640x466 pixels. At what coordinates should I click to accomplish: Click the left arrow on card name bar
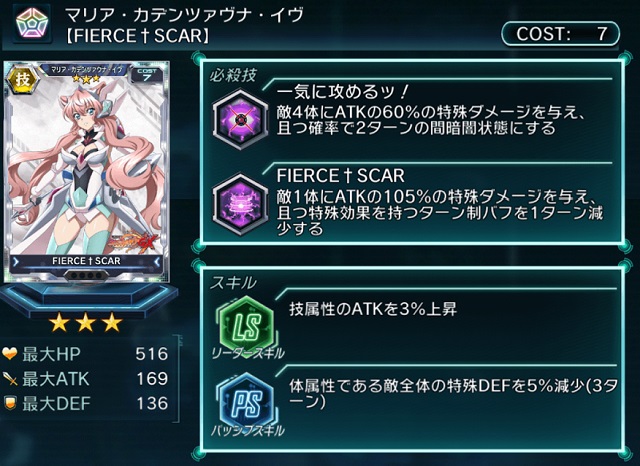16,261
